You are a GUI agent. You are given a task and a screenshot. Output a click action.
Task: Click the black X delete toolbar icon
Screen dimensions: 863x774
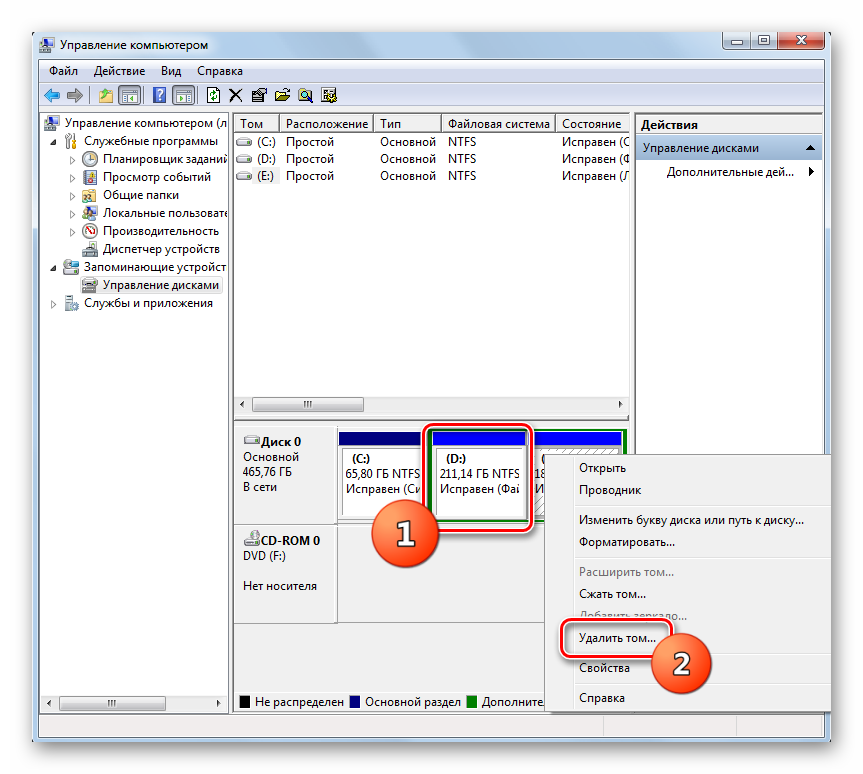(236, 95)
